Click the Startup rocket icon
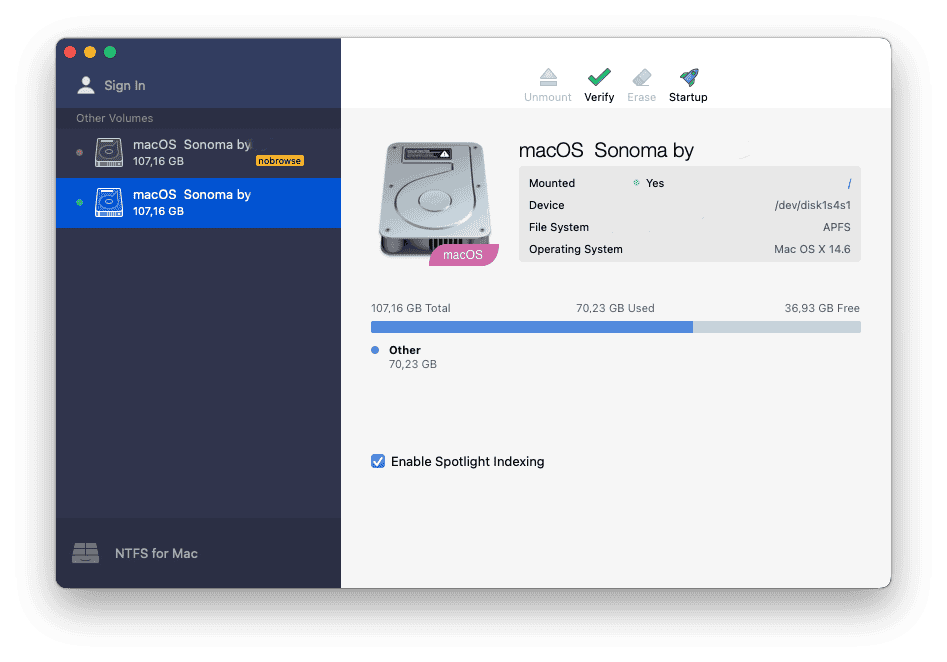 tap(689, 77)
